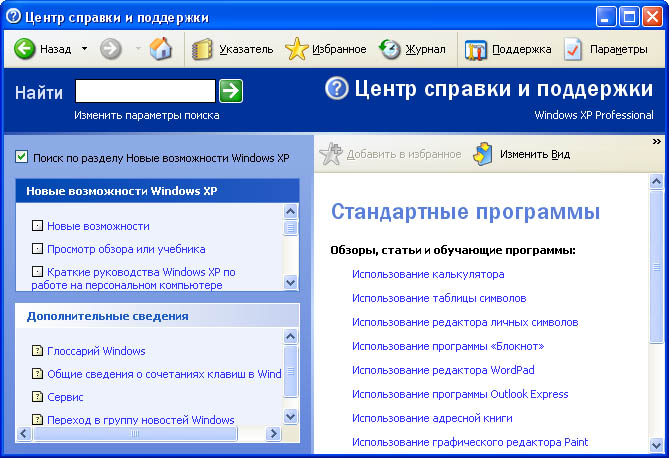The height and width of the screenshot is (458, 669).
Task: Go to the Home page house icon
Action: [x=161, y=48]
